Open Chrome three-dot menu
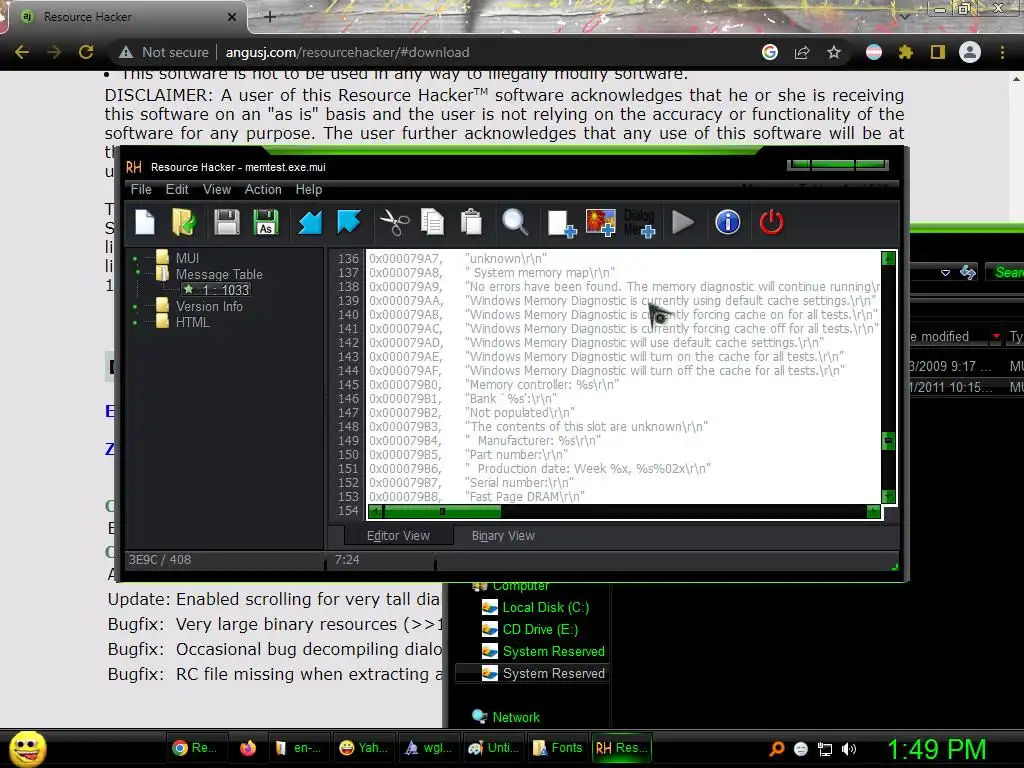Image resolution: width=1024 pixels, height=768 pixels. point(1002,52)
